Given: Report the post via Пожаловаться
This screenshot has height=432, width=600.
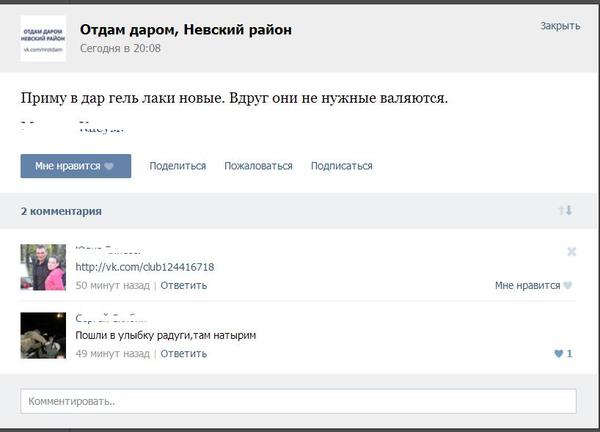Looking at the screenshot, I should [258, 166].
